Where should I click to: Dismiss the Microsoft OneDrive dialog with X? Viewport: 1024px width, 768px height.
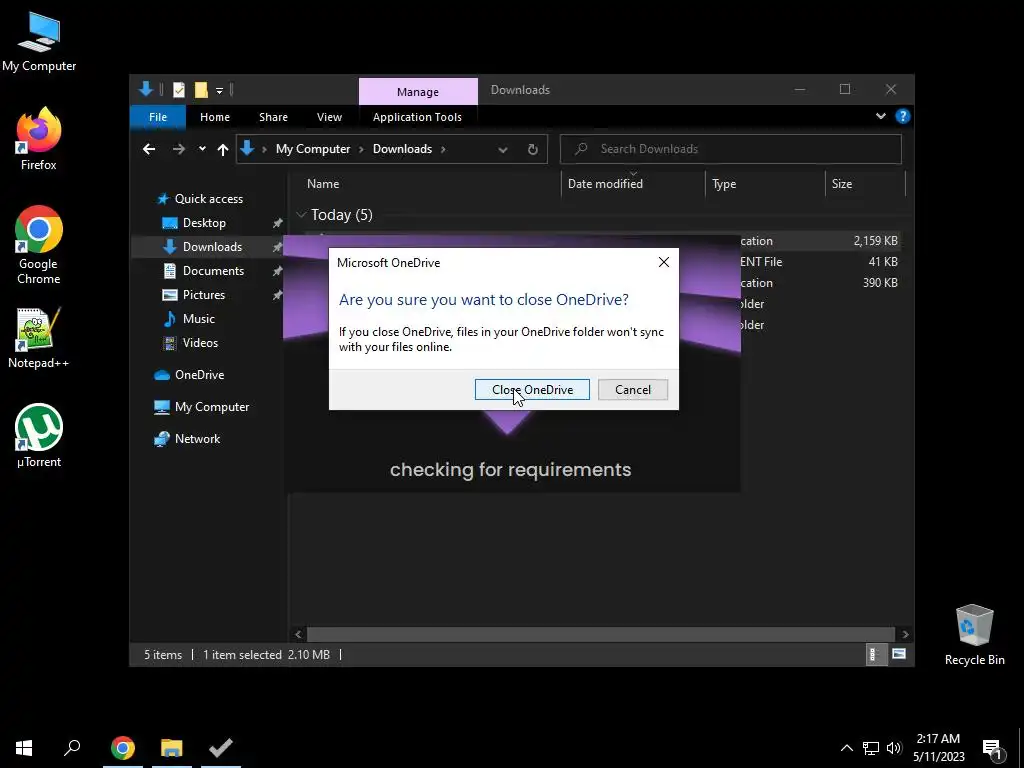pos(664,262)
